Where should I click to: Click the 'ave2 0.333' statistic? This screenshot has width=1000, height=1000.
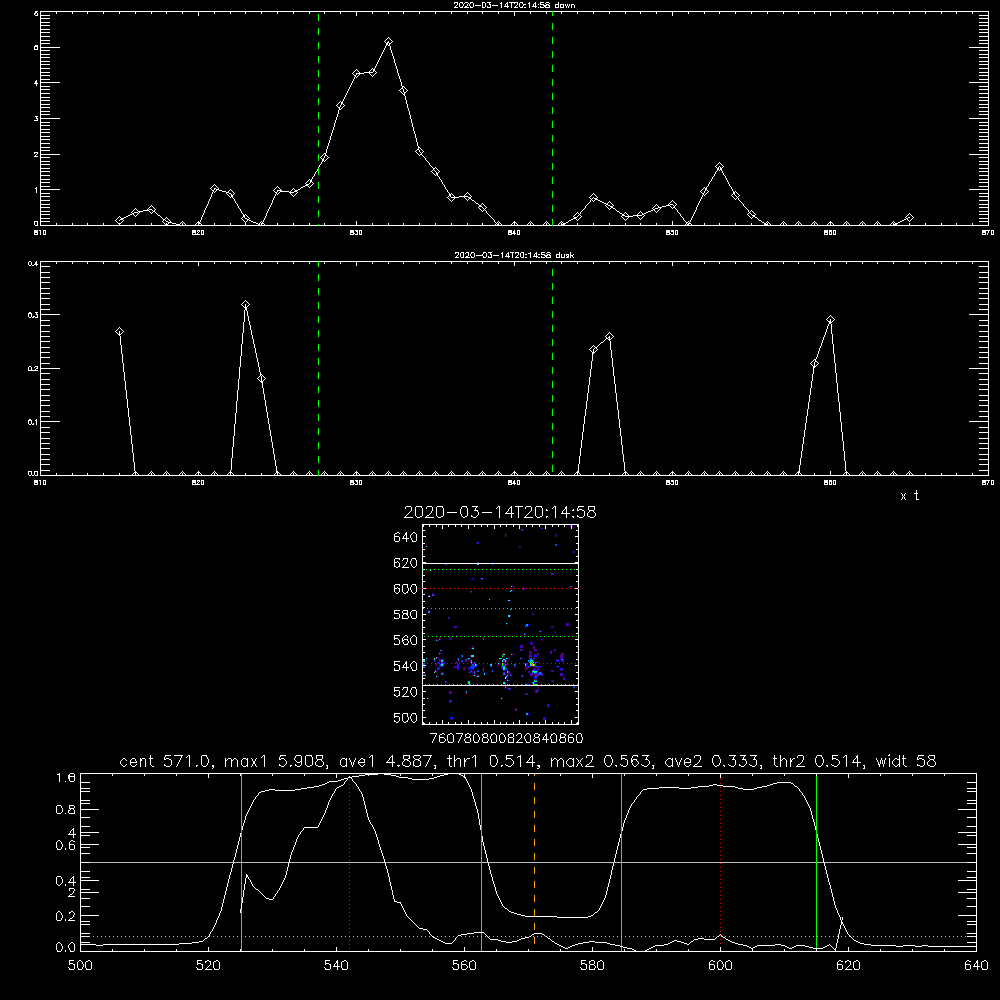click(x=713, y=761)
